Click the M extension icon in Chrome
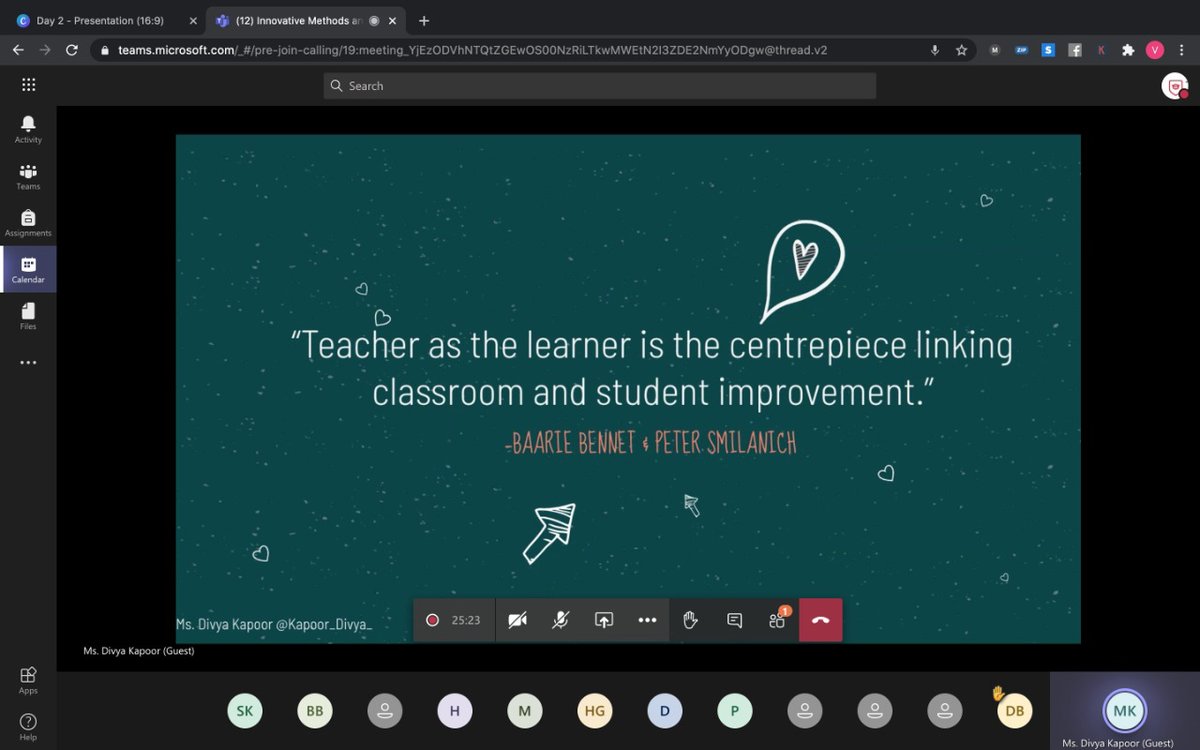The image size is (1200, 750). click(x=995, y=50)
